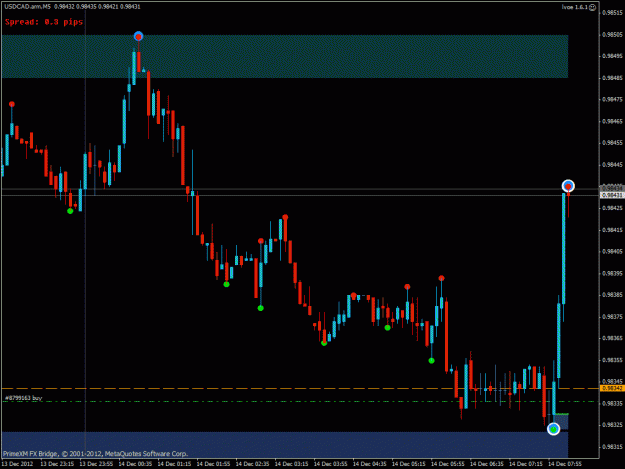
Task: Click the 0.98395 price scale label
Action: (613, 273)
